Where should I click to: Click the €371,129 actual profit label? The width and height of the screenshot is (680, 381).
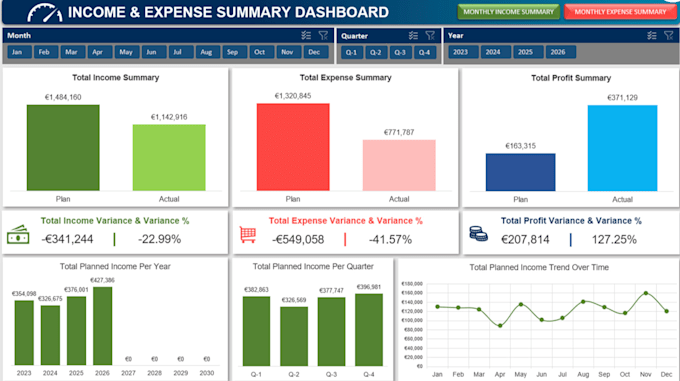(x=622, y=98)
